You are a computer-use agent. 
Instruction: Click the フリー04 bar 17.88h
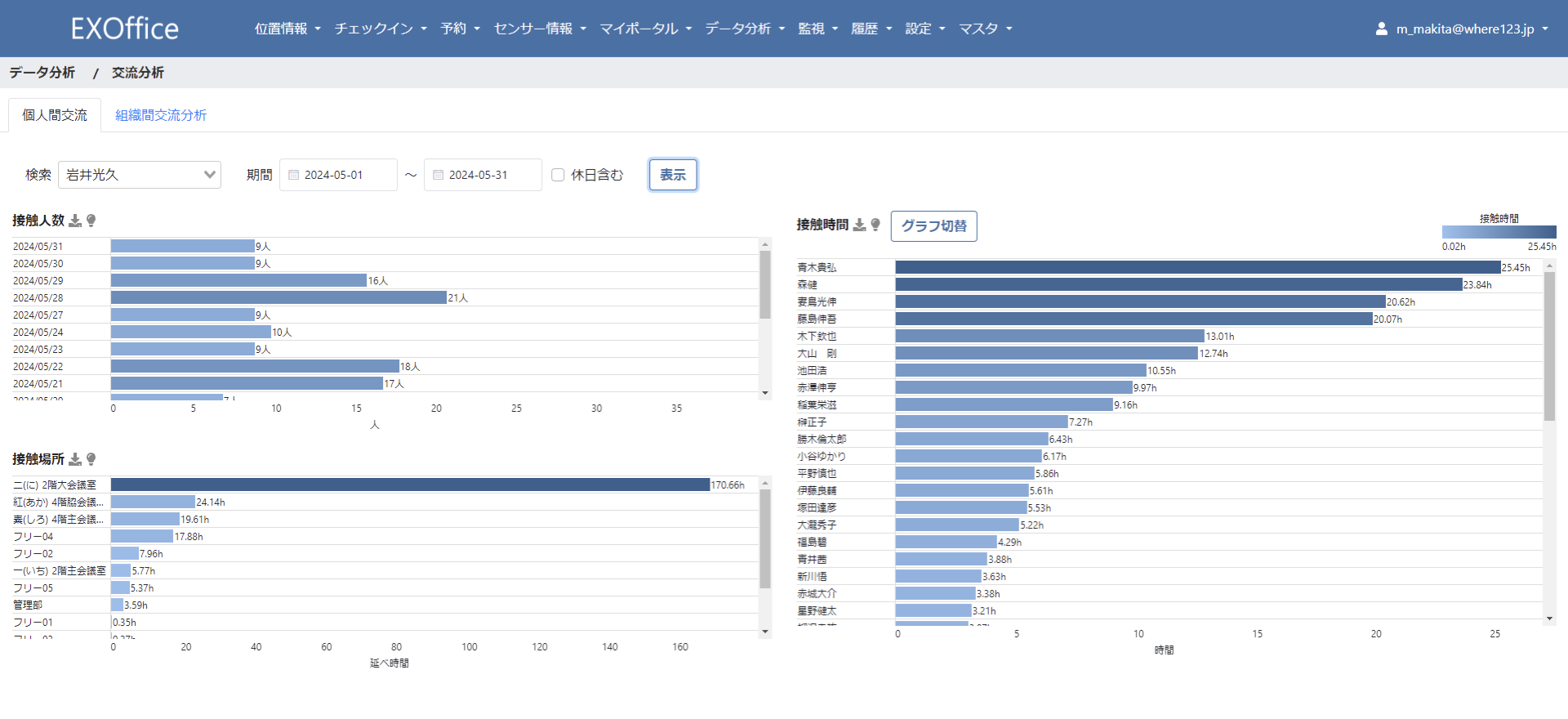point(142,536)
